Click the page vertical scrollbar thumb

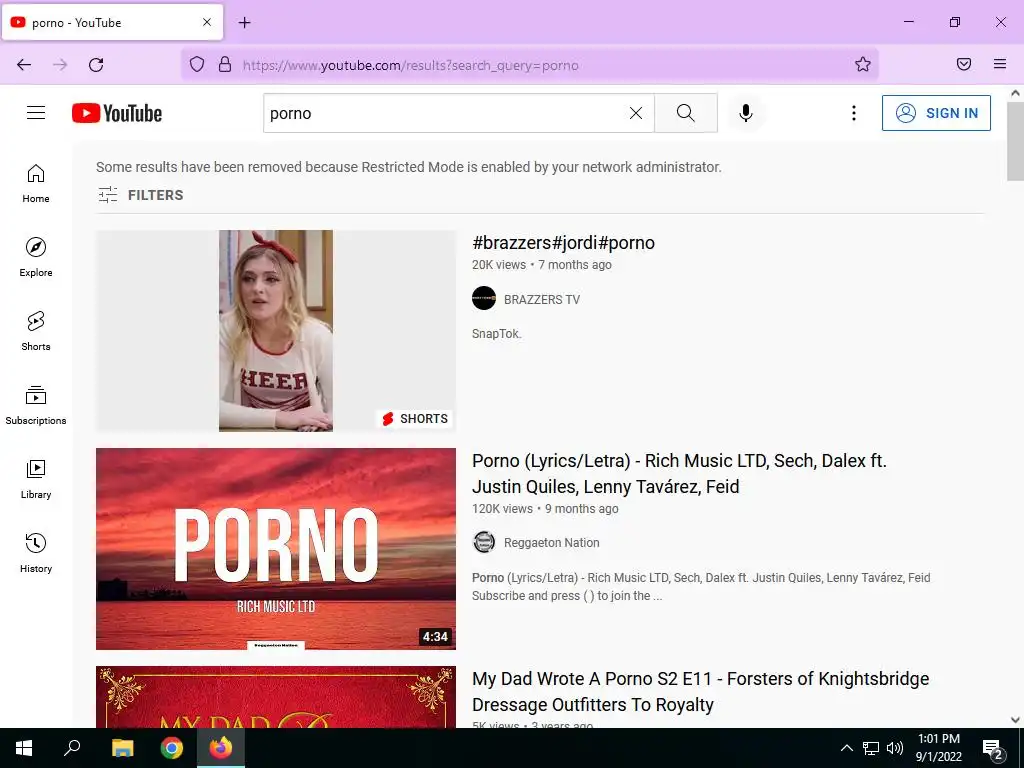(1015, 140)
